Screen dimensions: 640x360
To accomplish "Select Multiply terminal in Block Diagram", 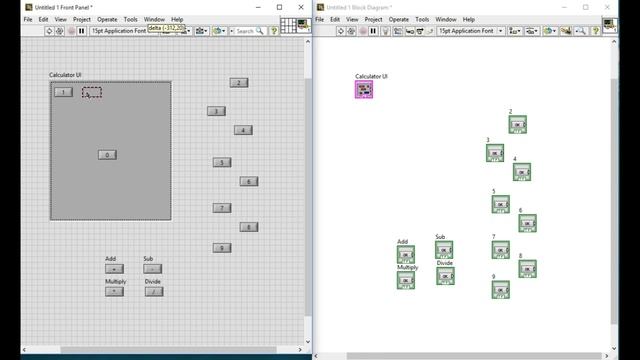I will (406, 280).
